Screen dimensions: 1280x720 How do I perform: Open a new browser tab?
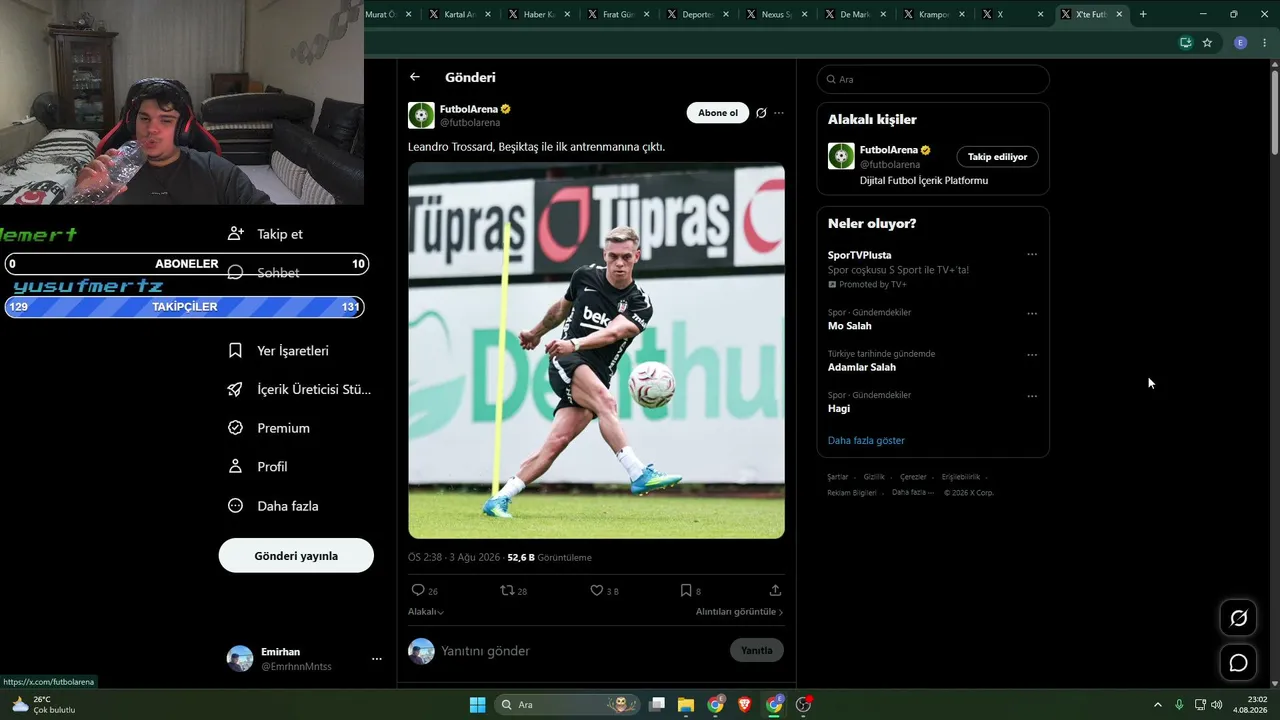coord(1143,14)
